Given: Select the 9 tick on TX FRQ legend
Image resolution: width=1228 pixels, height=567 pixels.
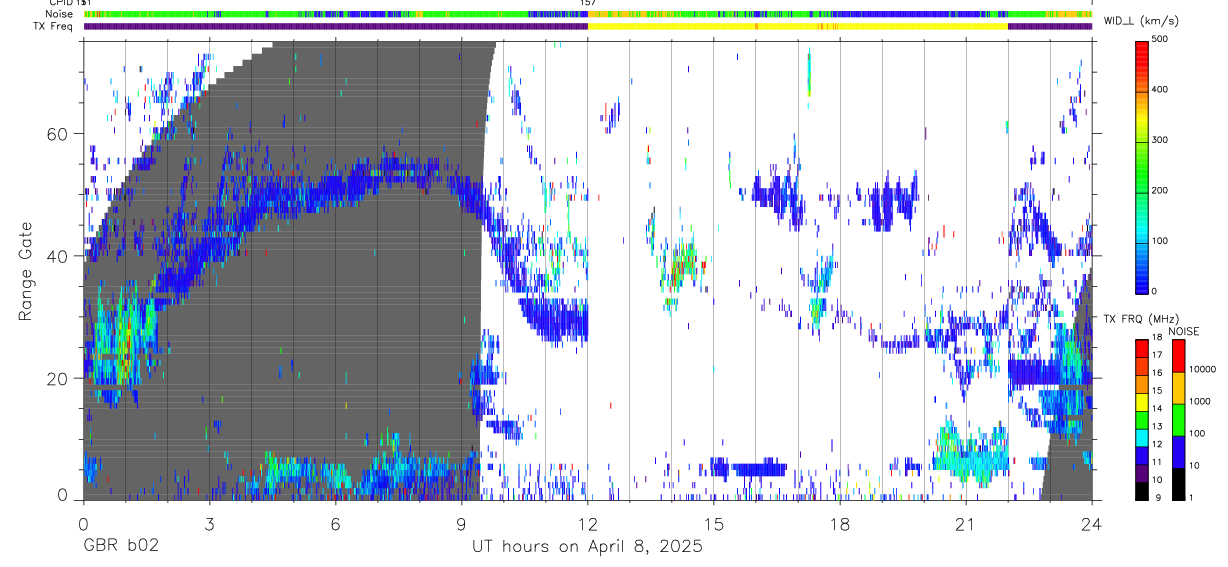Looking at the screenshot, I should [x=1156, y=497].
